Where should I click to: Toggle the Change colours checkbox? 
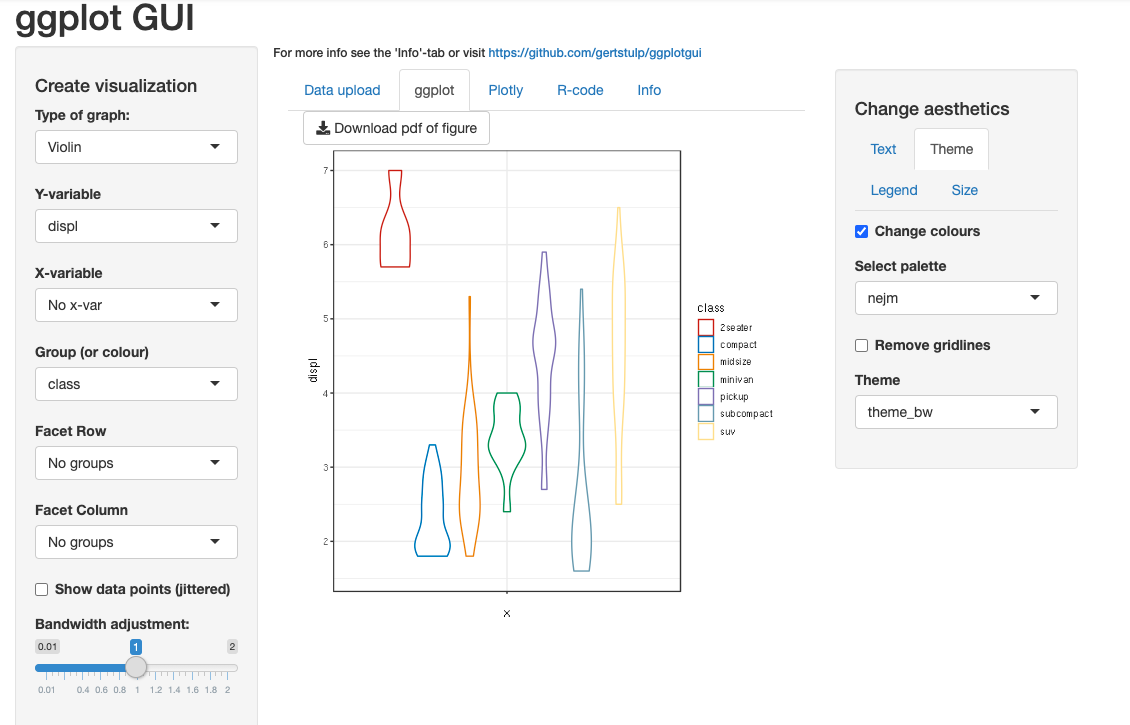[862, 231]
